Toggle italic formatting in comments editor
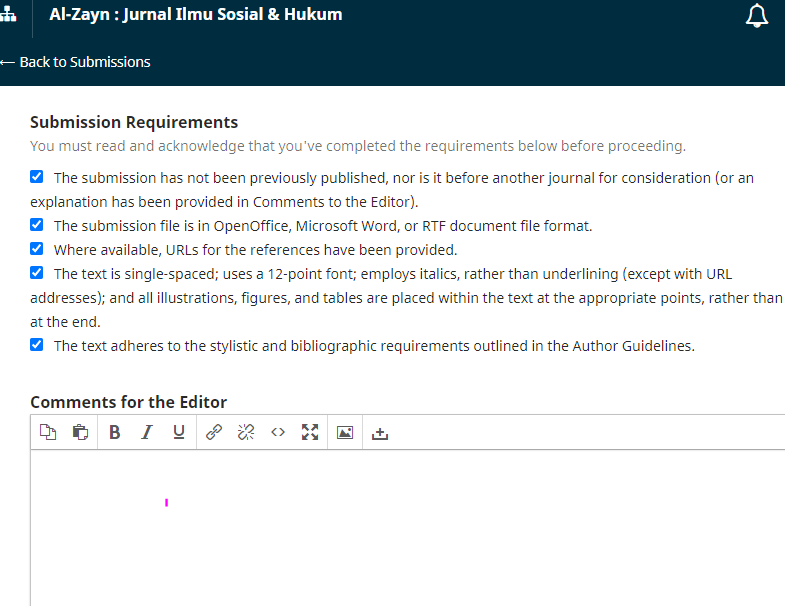Screen dimensions: 785x606 click(146, 432)
